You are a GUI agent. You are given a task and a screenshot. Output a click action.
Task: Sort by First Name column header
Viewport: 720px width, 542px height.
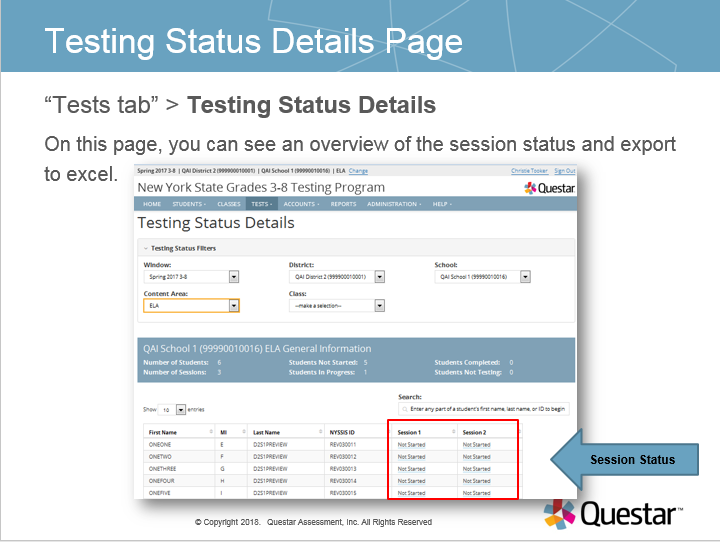pyautogui.click(x=179, y=432)
